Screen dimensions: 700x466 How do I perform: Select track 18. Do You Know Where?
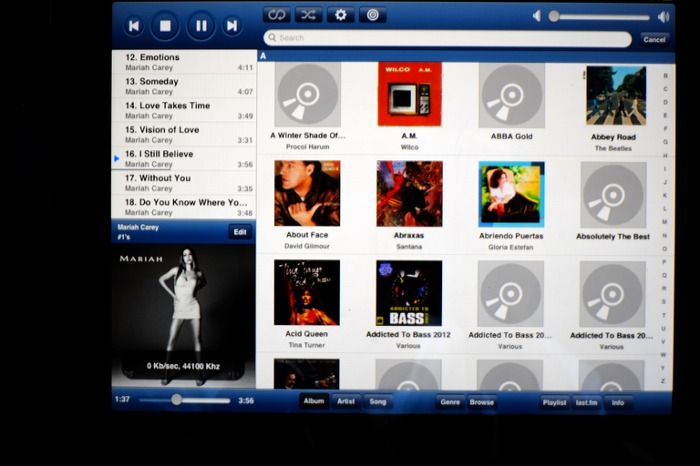tap(184, 207)
